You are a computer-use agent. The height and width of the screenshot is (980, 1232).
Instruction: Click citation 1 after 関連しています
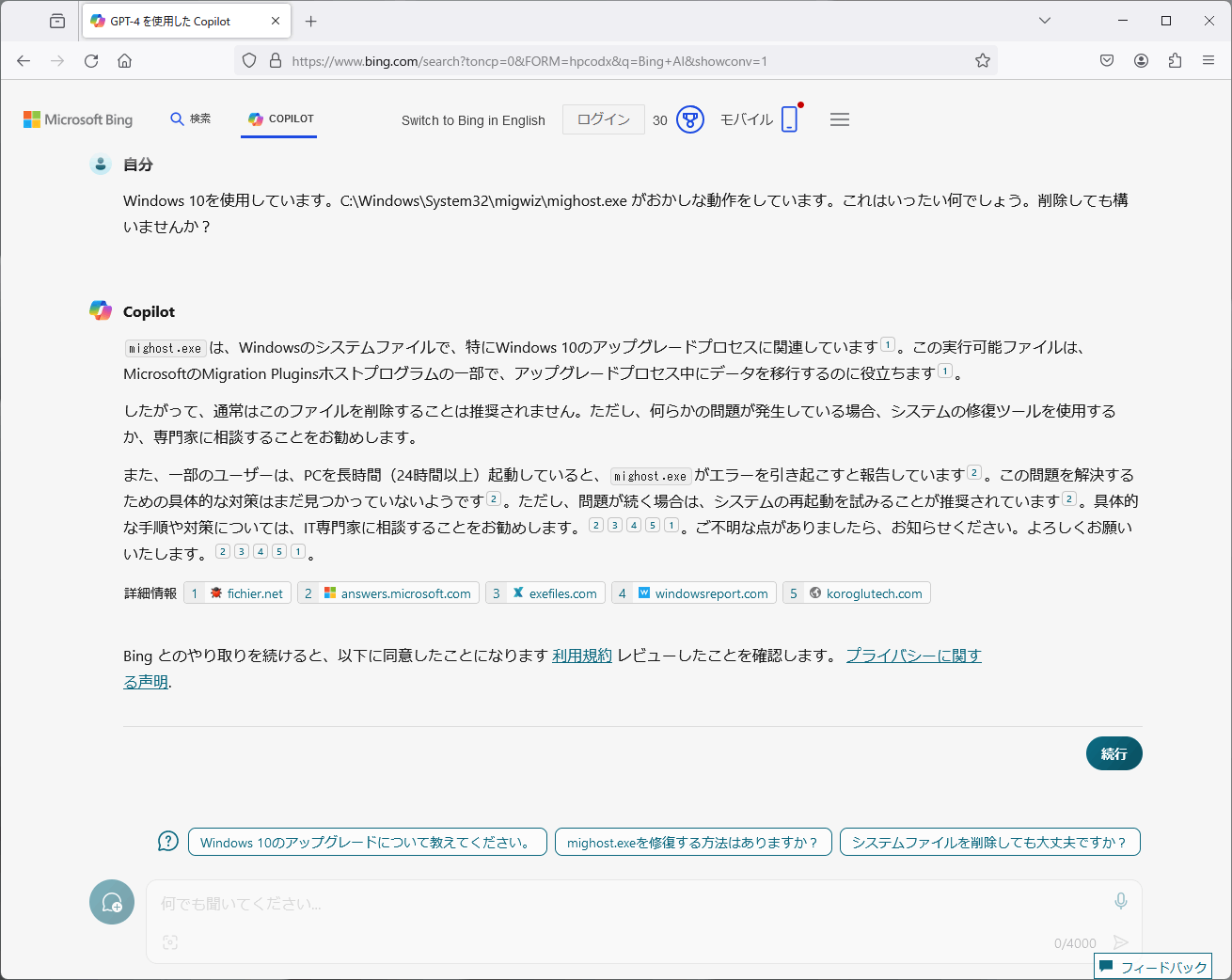[888, 345]
